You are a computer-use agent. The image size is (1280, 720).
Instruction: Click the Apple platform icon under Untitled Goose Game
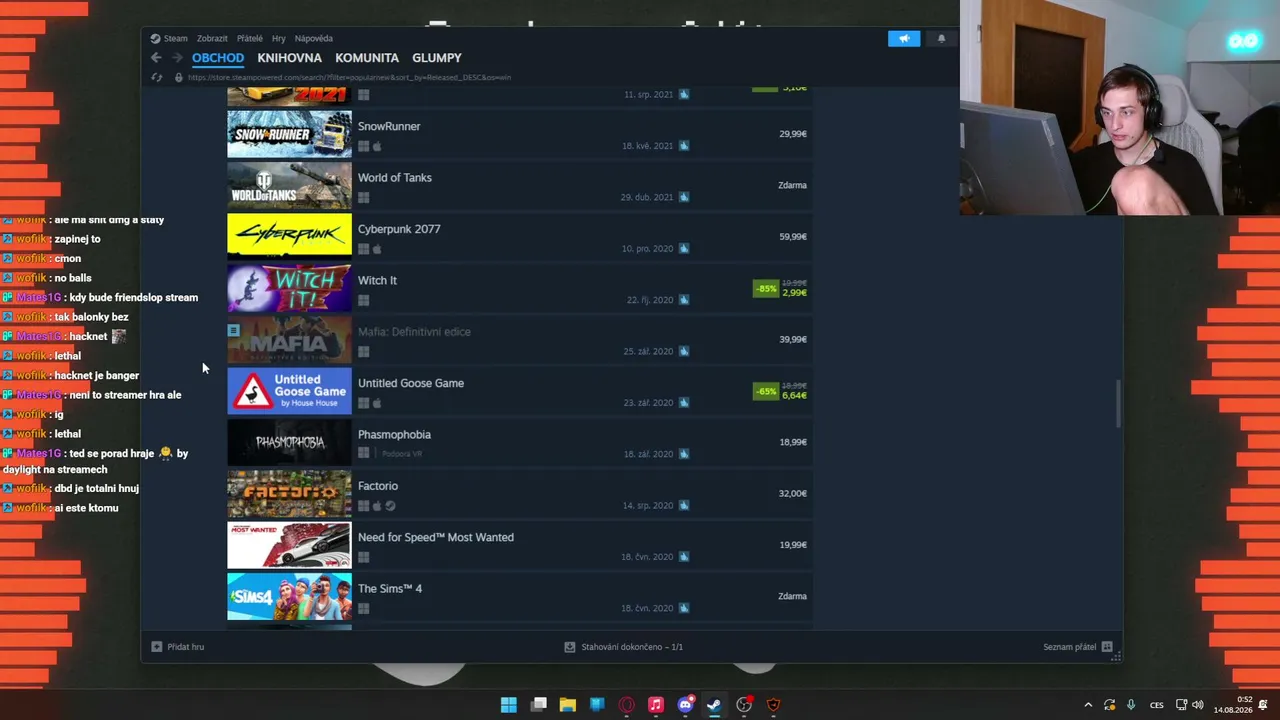[x=377, y=403]
